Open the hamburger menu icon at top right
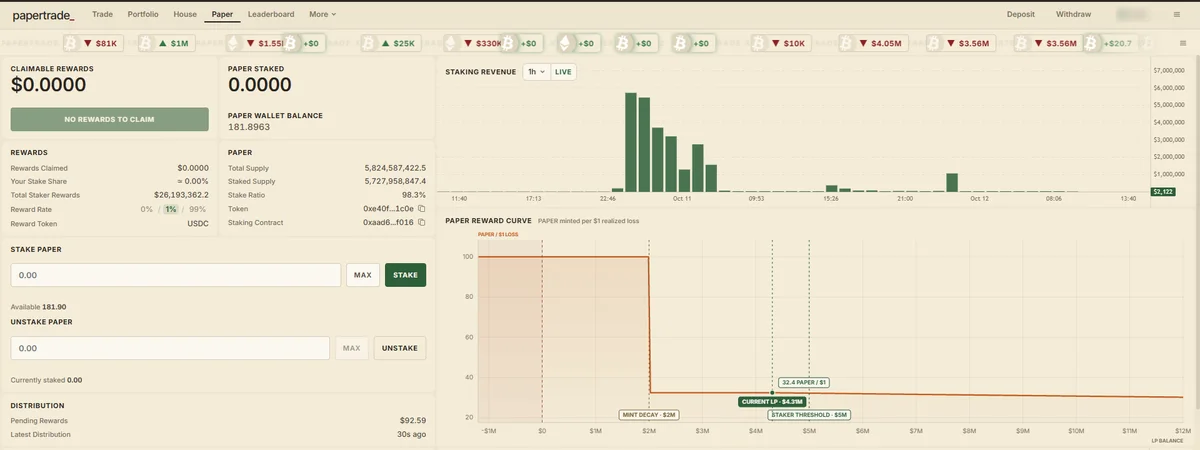 click(1176, 15)
